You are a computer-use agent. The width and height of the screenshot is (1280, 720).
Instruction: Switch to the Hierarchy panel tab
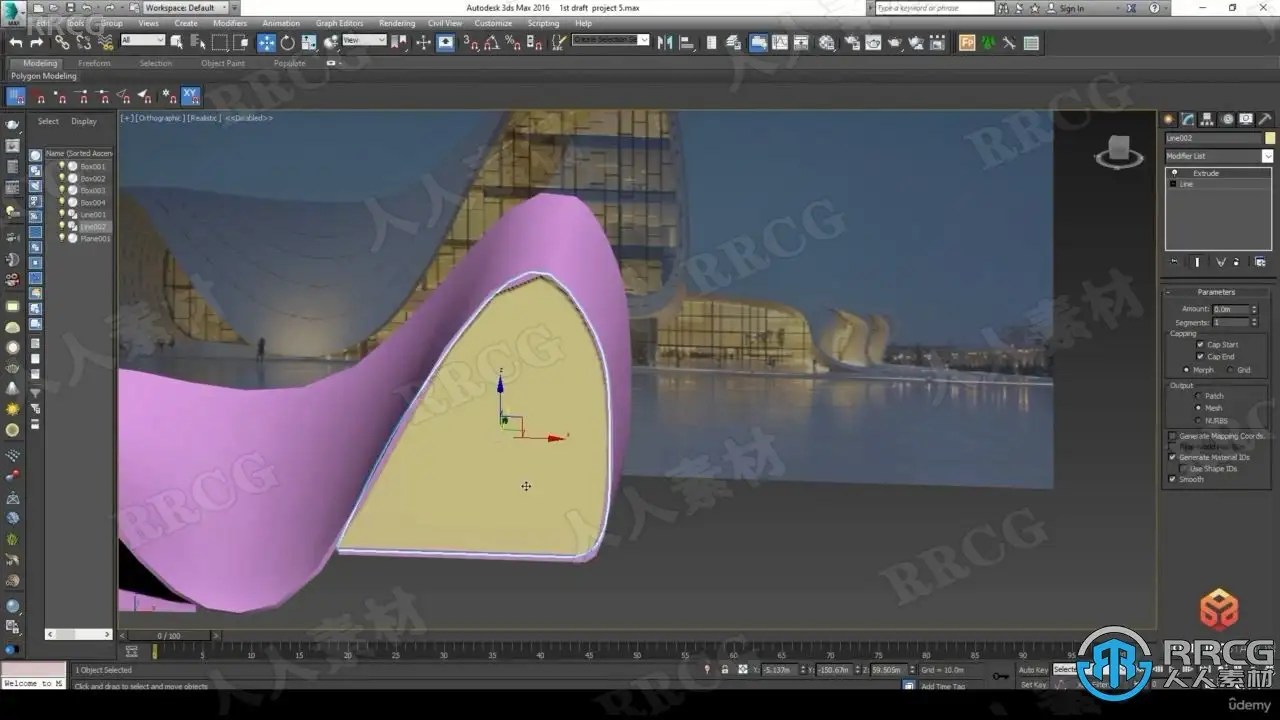1207,119
